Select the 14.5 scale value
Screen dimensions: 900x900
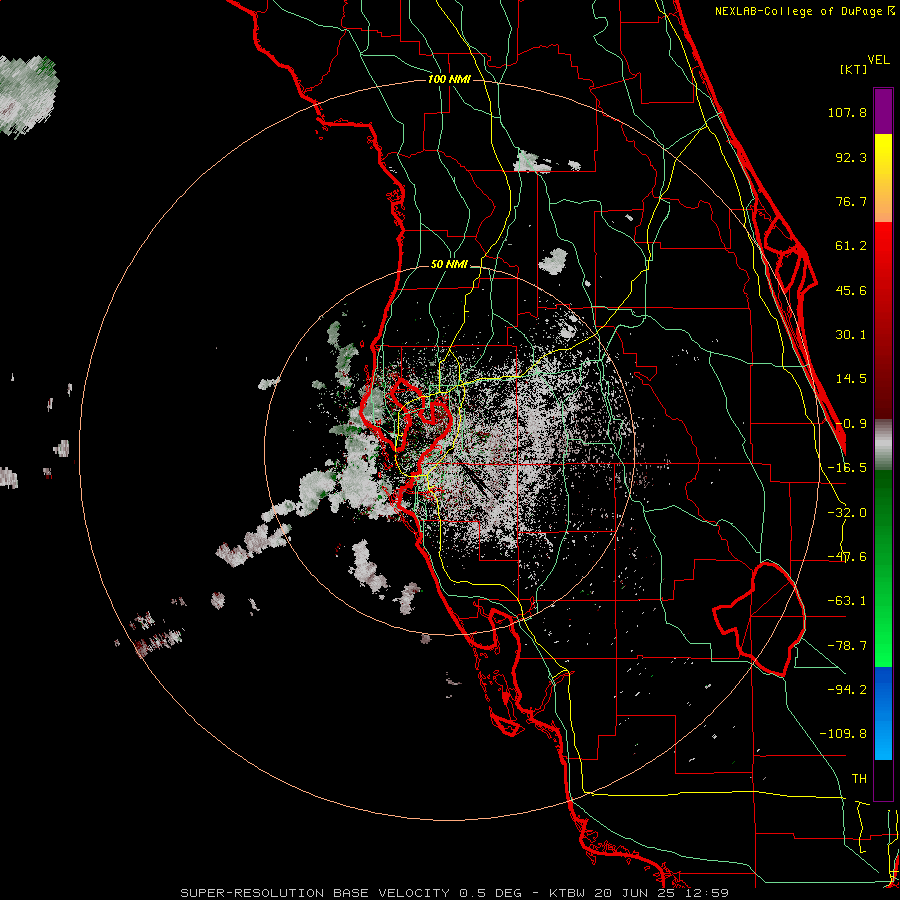851,379
